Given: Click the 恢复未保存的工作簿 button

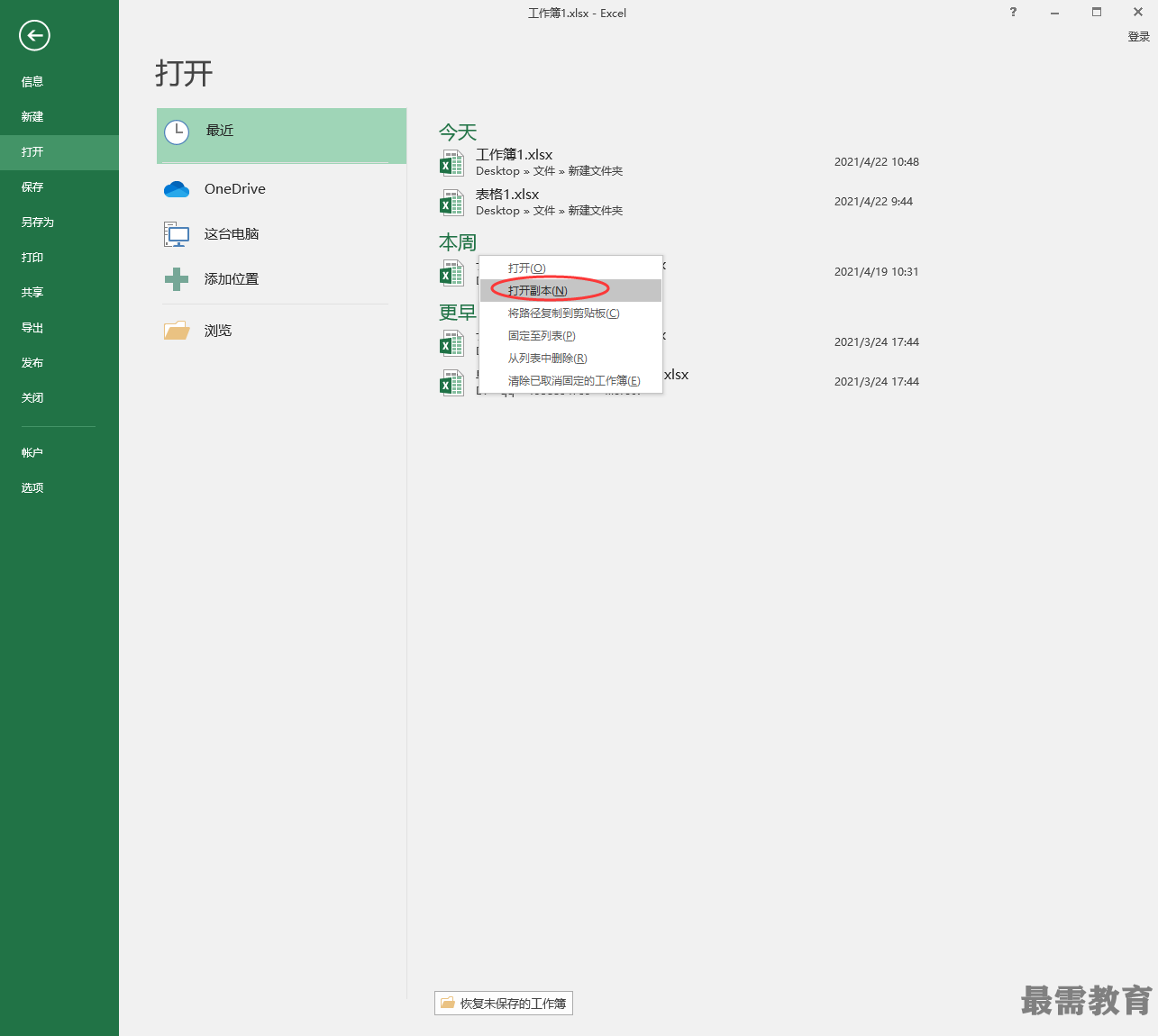Looking at the screenshot, I should (504, 1003).
